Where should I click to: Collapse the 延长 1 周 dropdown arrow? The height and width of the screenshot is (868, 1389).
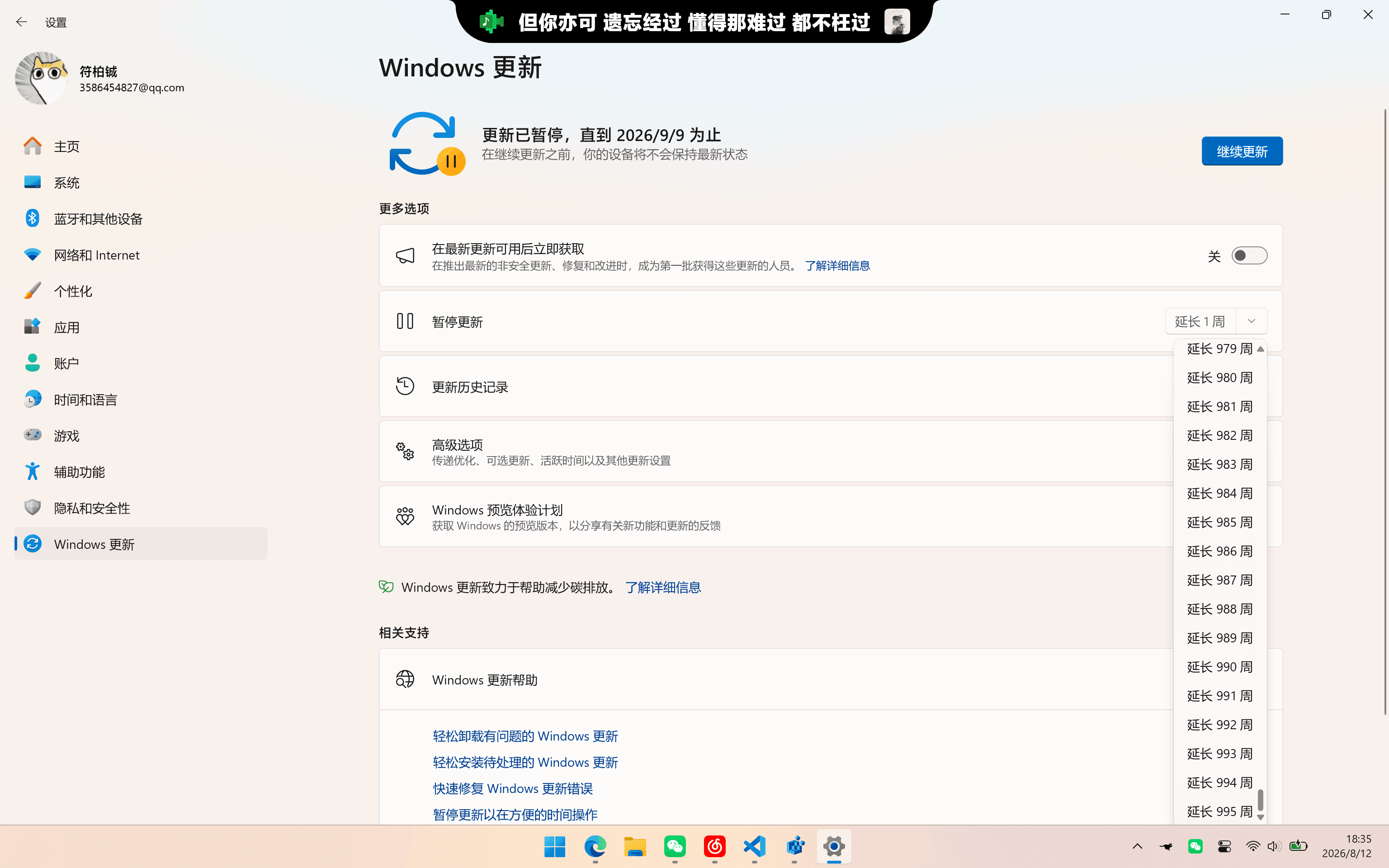[1251, 321]
